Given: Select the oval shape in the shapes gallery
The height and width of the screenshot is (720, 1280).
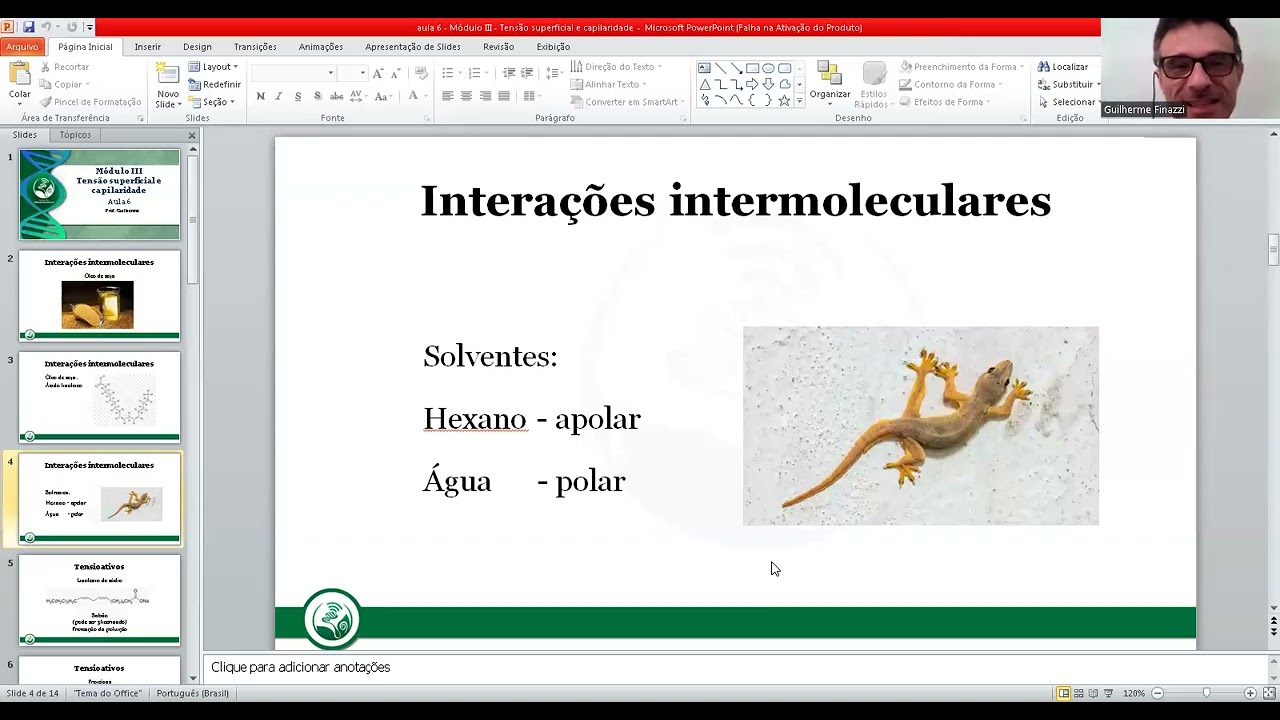Looking at the screenshot, I should (x=768, y=68).
